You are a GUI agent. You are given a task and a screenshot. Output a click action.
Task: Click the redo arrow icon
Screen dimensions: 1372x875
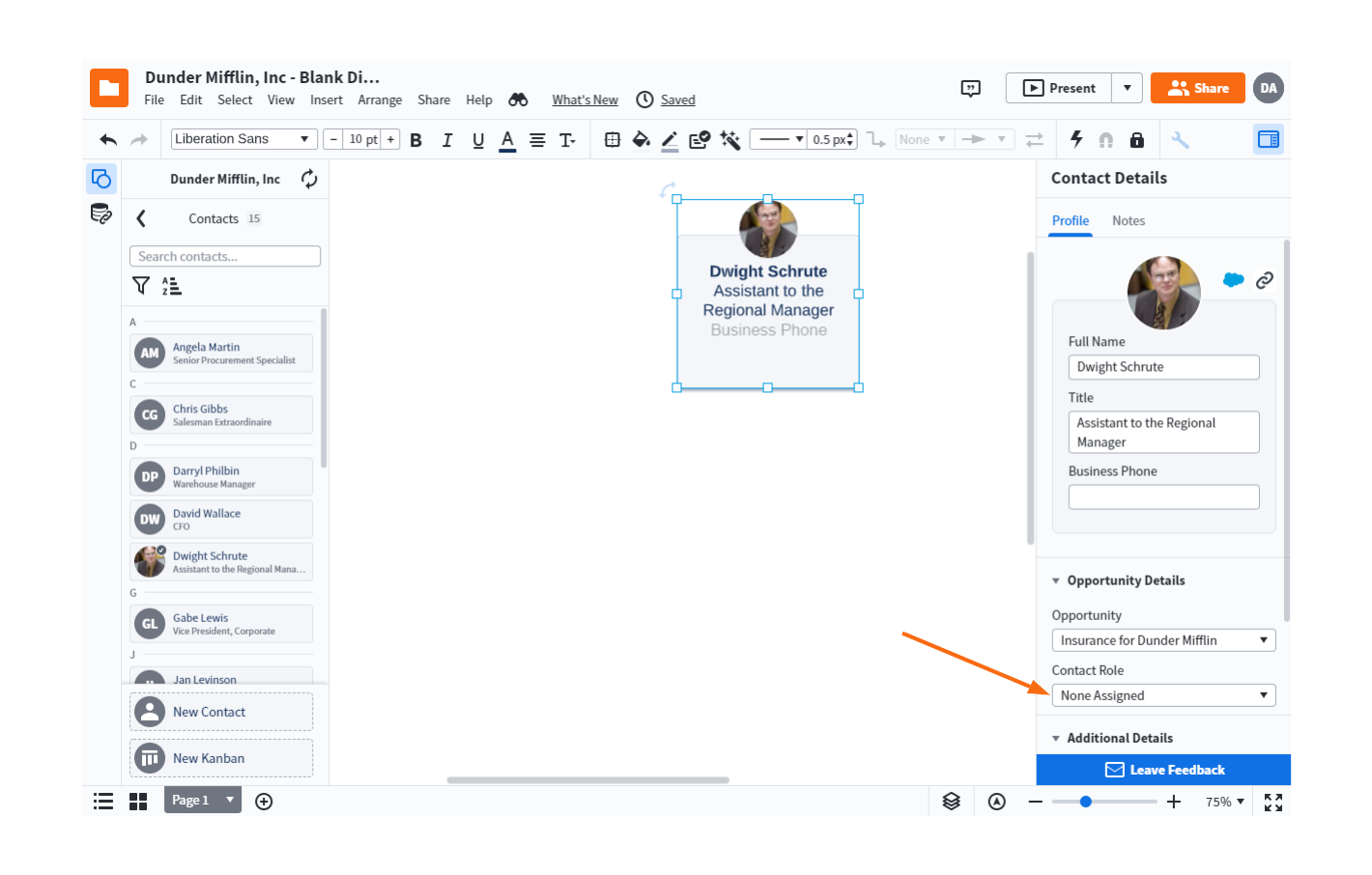(x=139, y=140)
